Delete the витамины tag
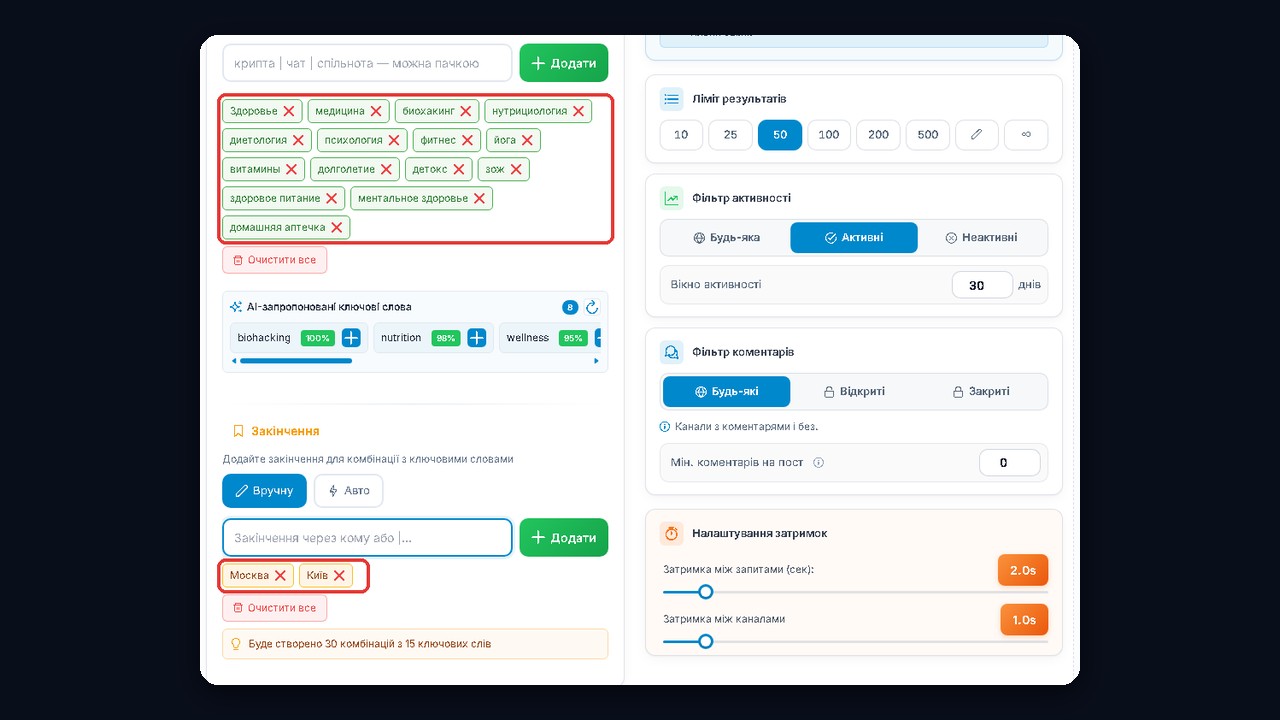The width and height of the screenshot is (1280, 720). (x=291, y=169)
